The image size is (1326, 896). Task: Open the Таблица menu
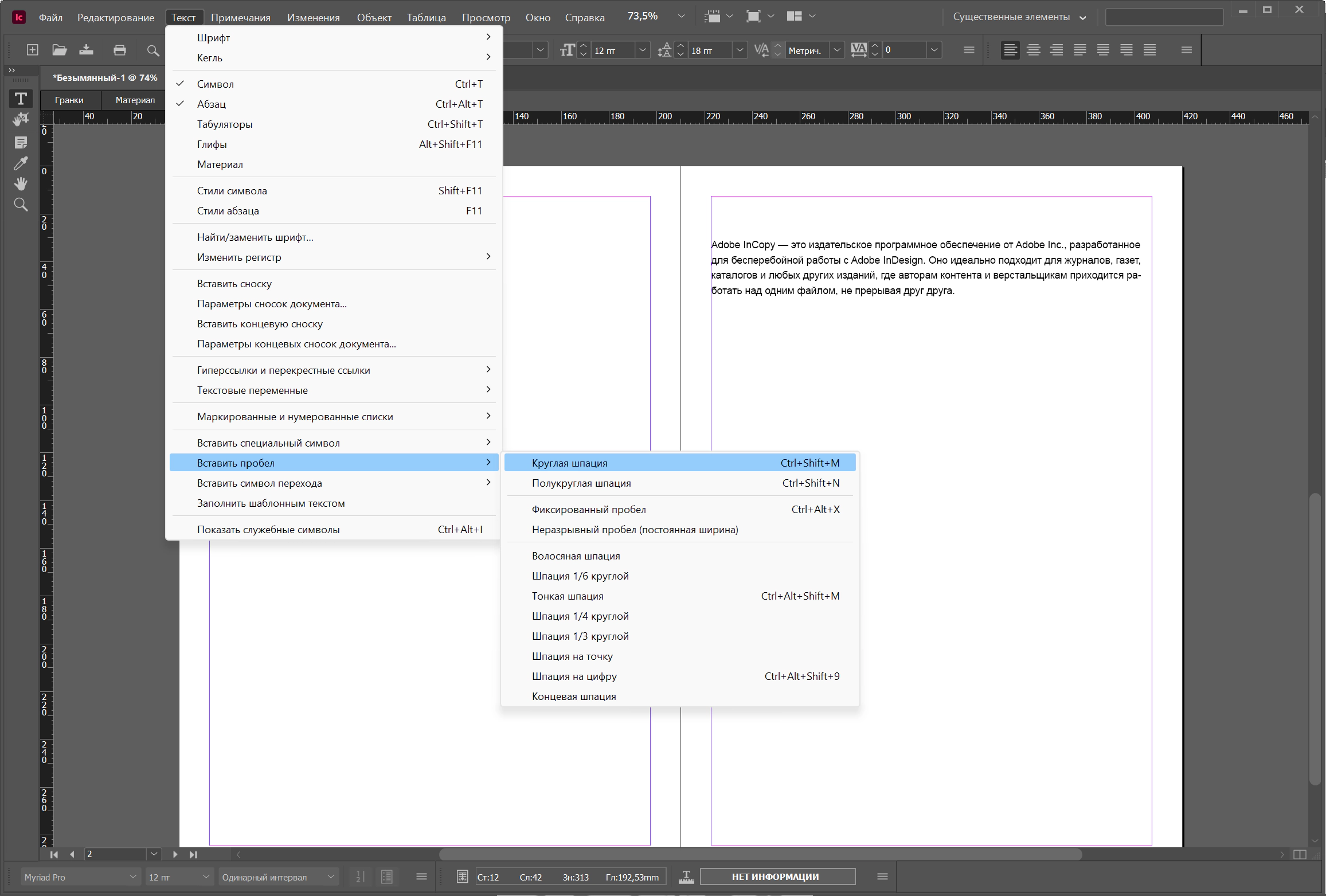[426, 18]
